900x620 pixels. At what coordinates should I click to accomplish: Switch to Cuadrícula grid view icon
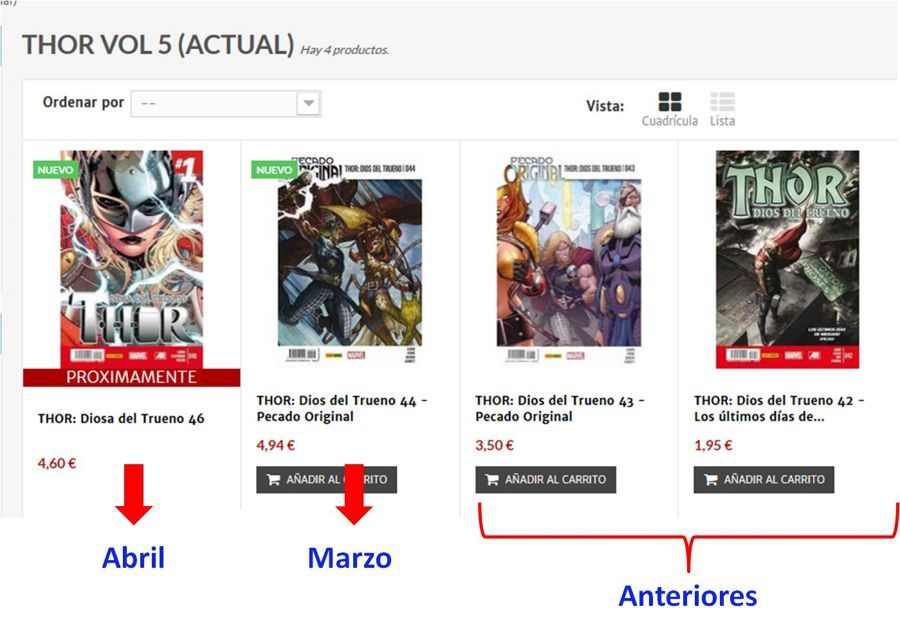click(x=670, y=102)
